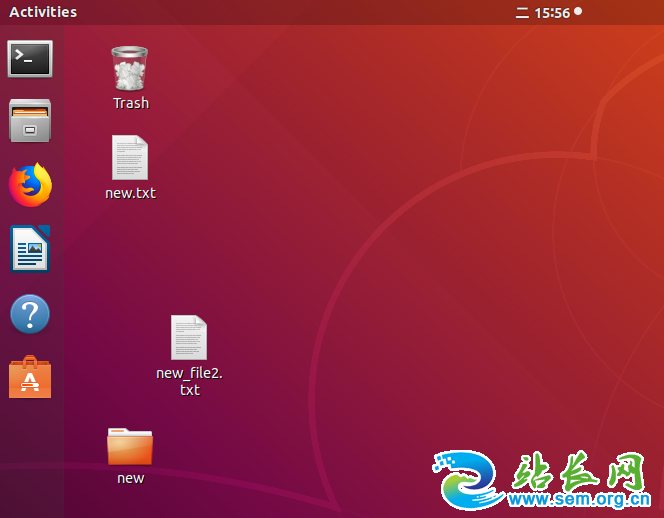Click the 'new_file2.txt' filename label
The height and width of the screenshot is (518, 664).
pos(189,381)
